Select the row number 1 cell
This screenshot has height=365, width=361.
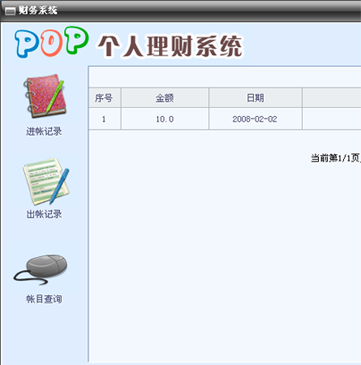coord(105,119)
